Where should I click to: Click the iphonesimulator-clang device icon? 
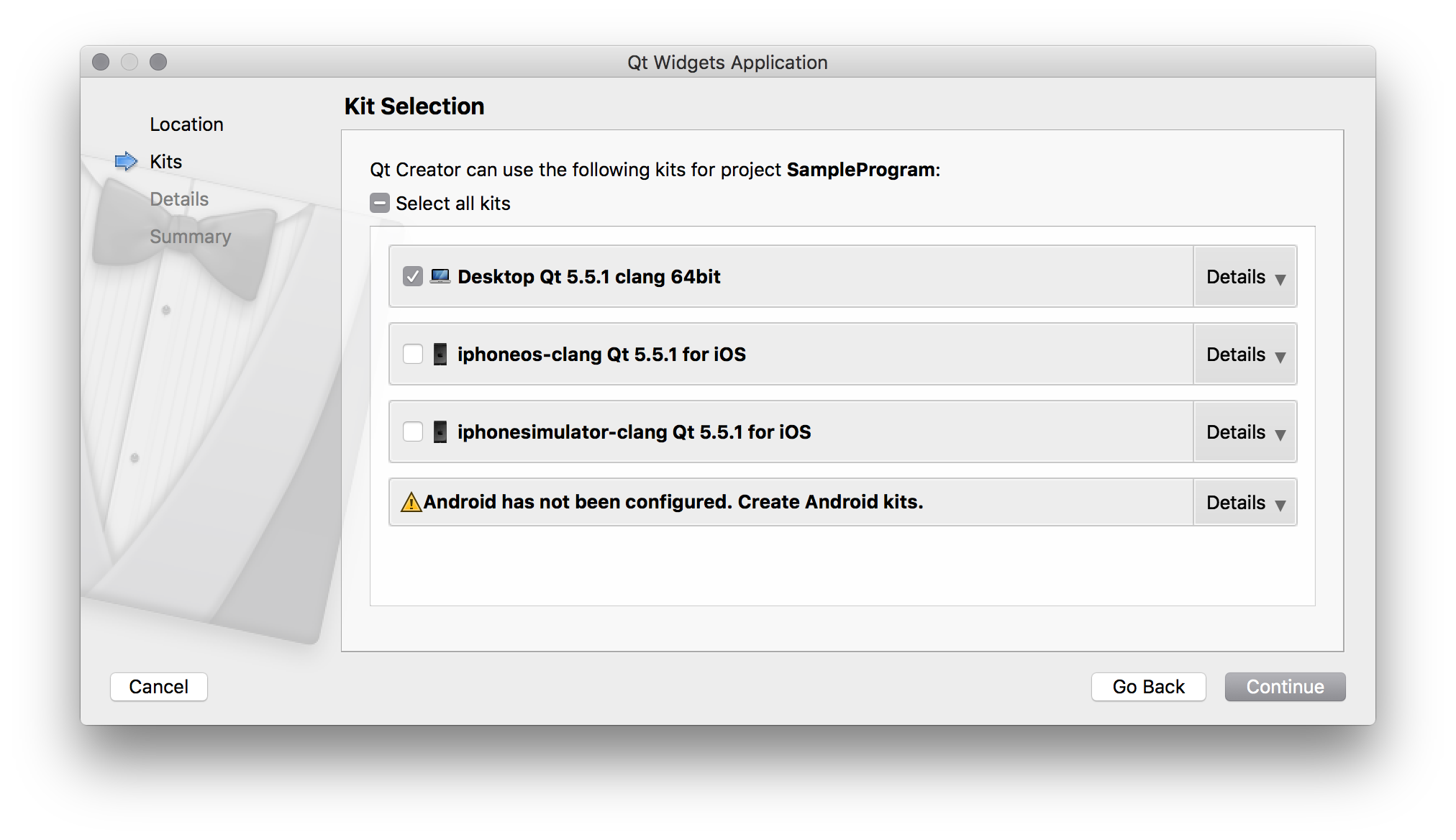pos(440,432)
